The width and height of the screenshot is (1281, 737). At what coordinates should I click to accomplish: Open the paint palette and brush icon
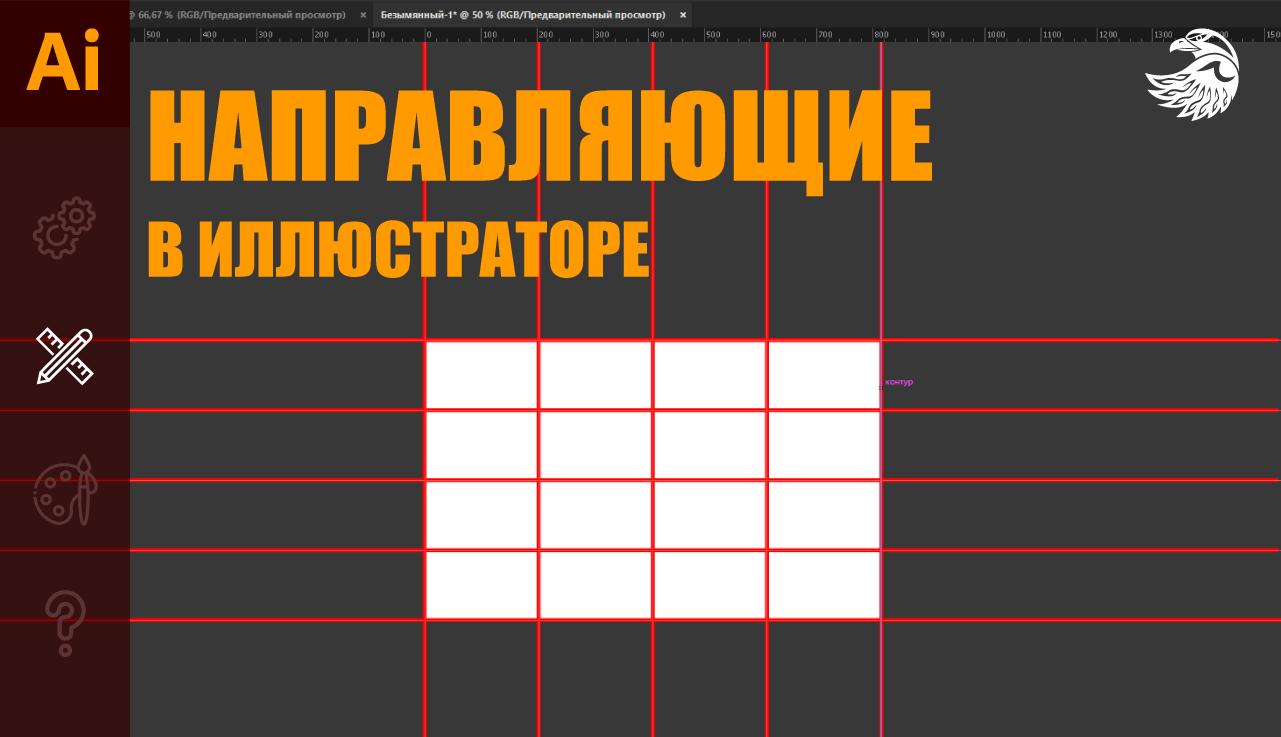tap(65, 490)
